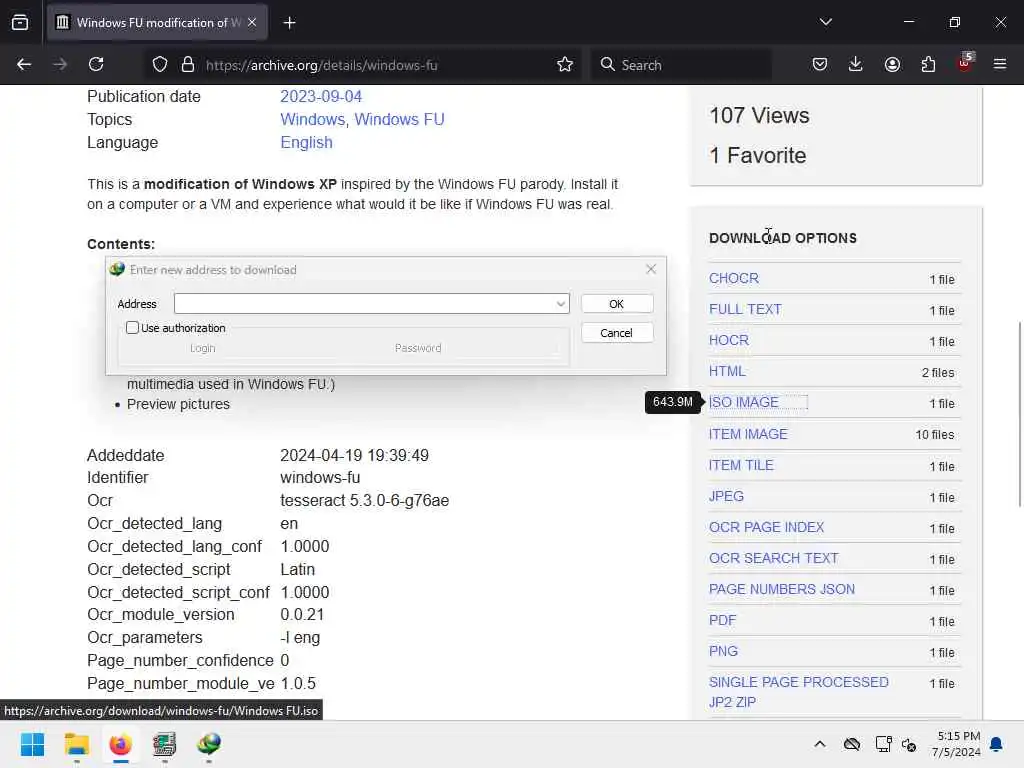Open the List all tabs chevron

(x=825, y=22)
